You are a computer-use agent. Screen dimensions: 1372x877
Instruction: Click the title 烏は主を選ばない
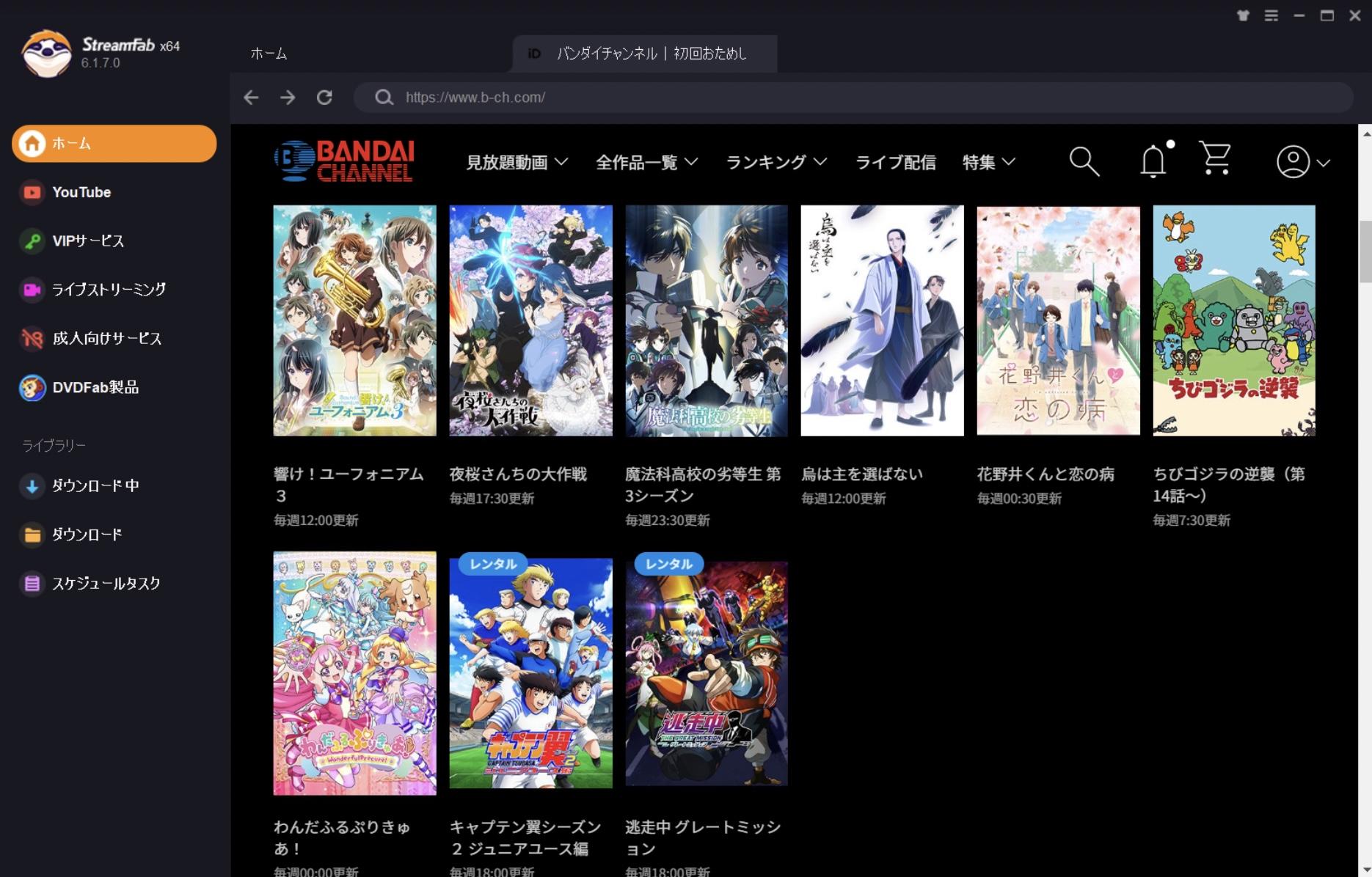861,474
